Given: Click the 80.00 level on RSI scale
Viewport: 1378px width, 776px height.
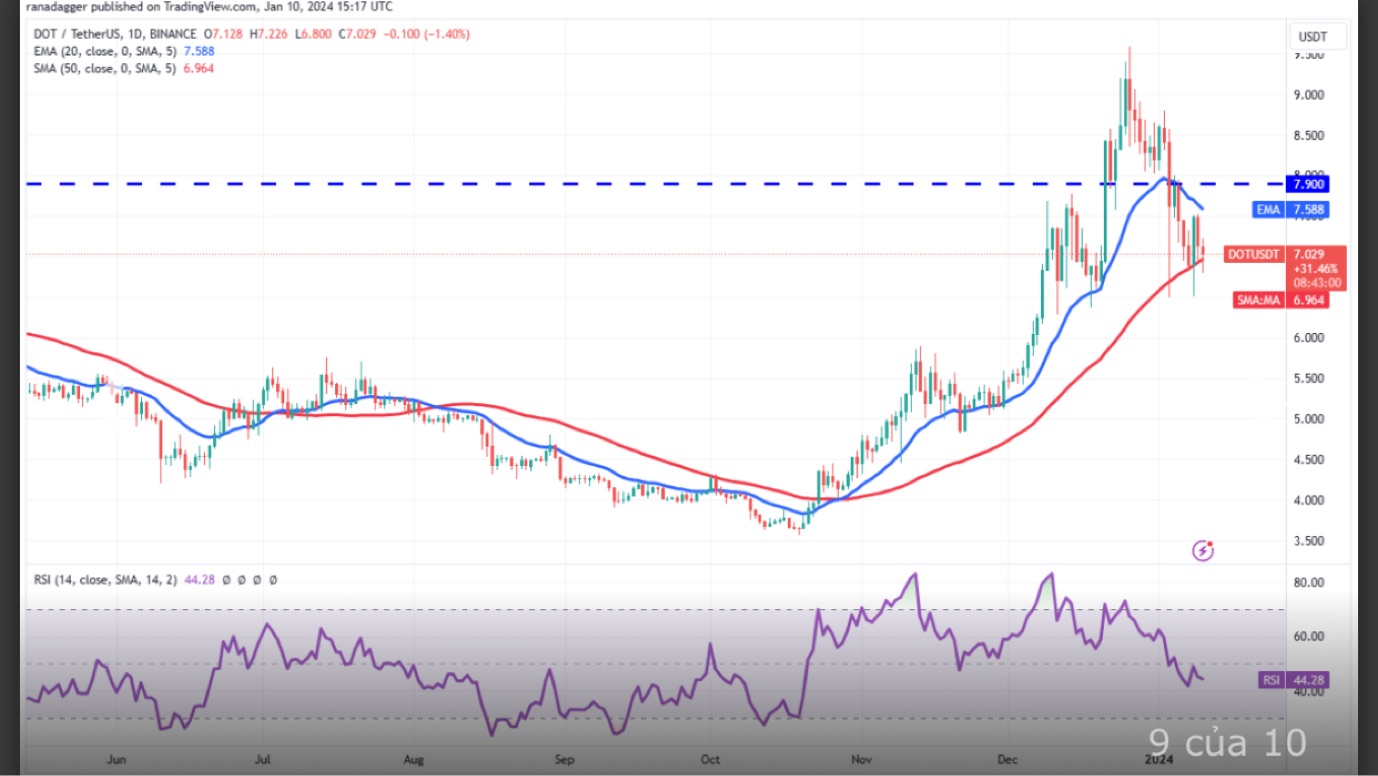Looking at the screenshot, I should (x=1310, y=582).
